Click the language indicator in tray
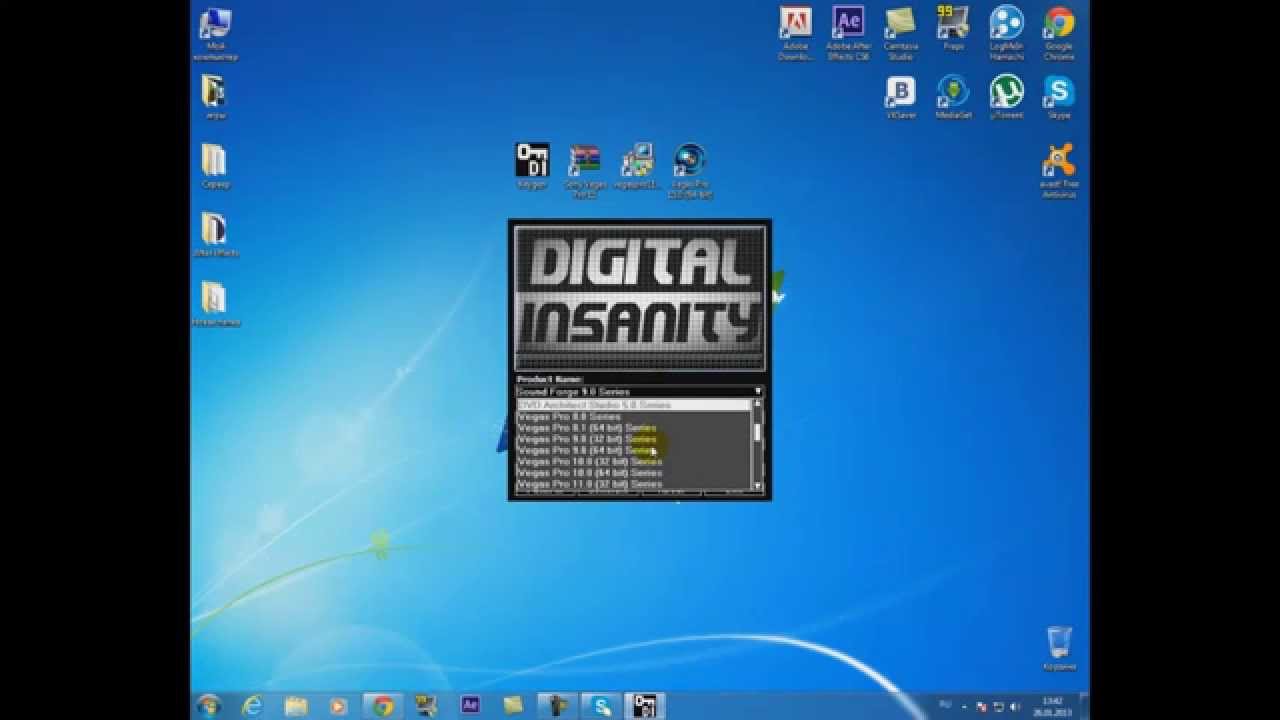 946,706
